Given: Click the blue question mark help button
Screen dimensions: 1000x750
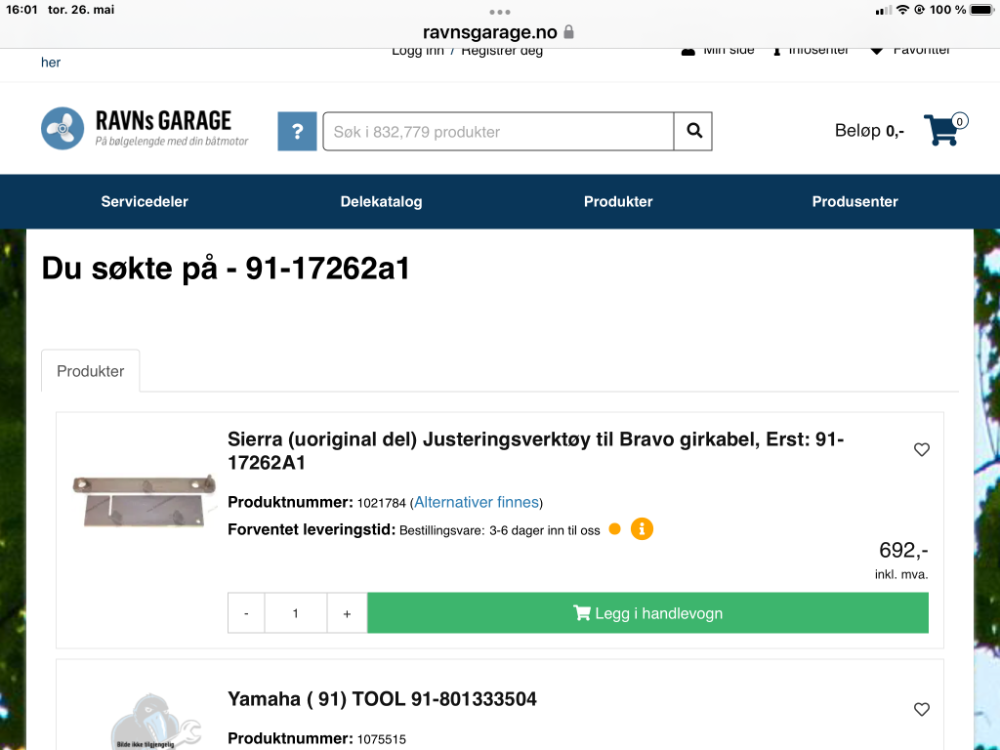Looking at the screenshot, I should (x=297, y=131).
